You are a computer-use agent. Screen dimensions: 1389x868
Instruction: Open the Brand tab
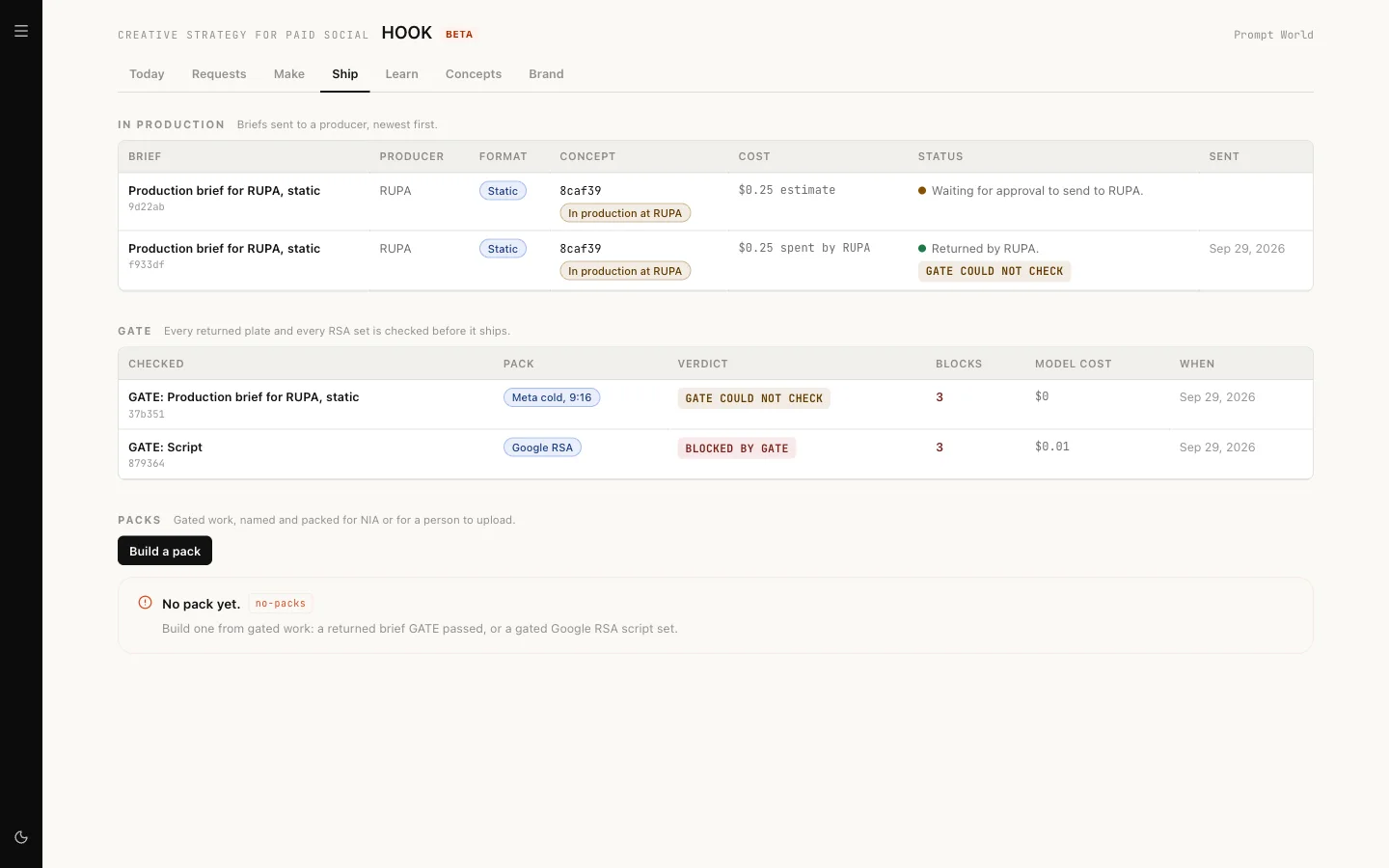(546, 74)
